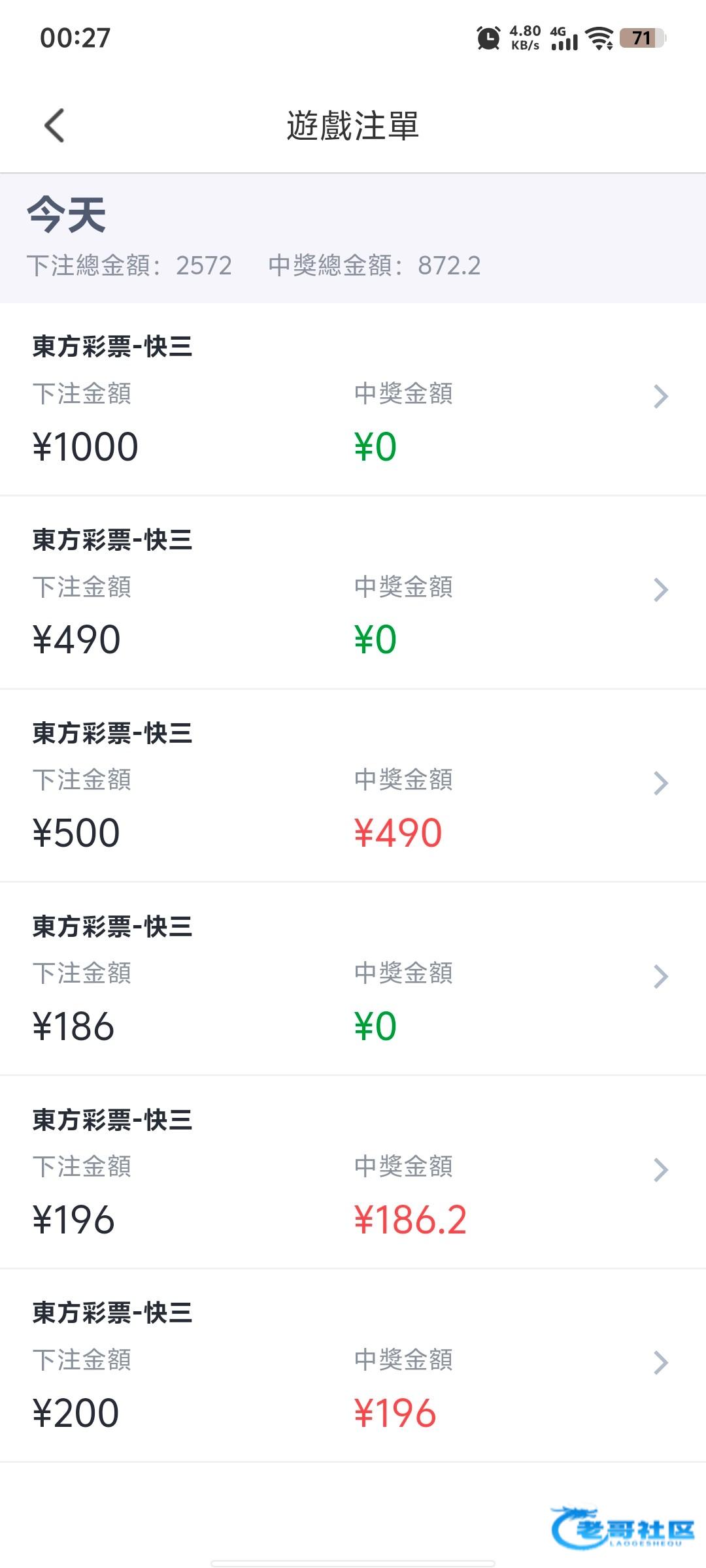Expand the ¥490 bet entry chevron

pyautogui.click(x=661, y=590)
